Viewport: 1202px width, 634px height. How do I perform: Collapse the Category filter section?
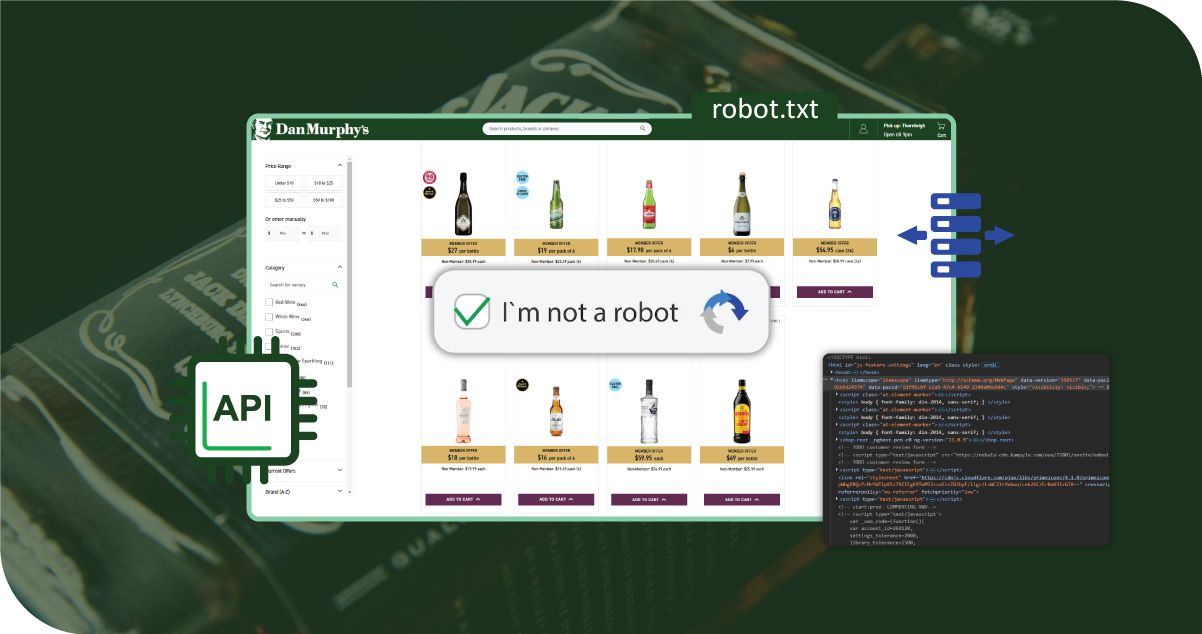tap(339, 268)
